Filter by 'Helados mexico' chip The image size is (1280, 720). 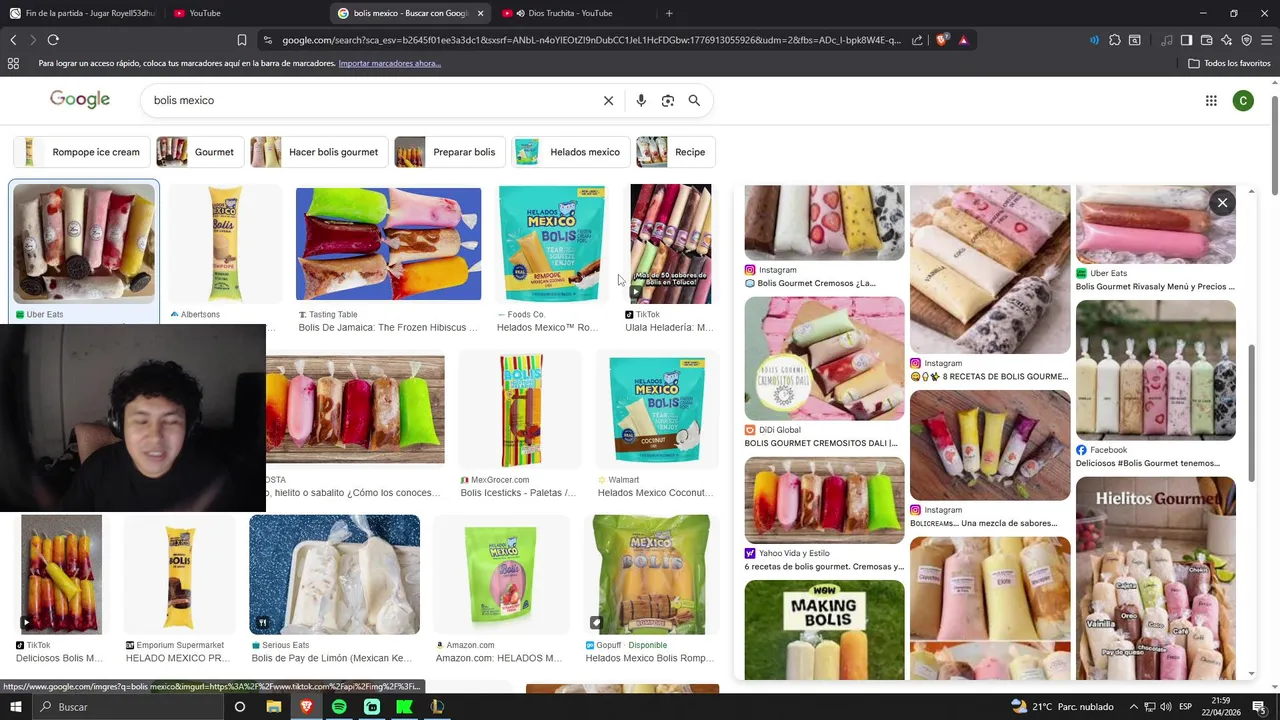(571, 152)
